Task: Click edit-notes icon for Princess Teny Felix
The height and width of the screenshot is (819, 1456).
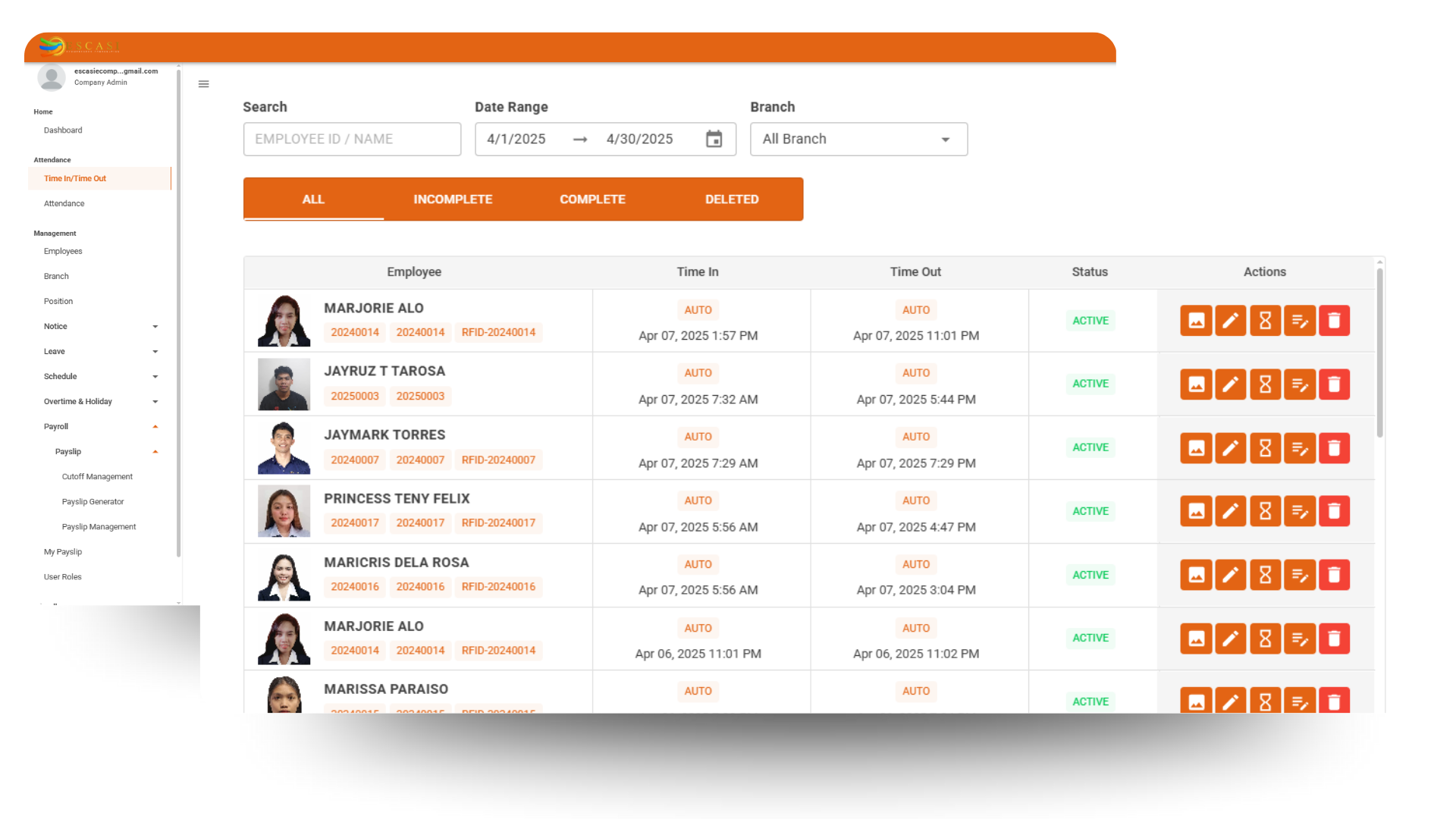Action: pos(1299,512)
